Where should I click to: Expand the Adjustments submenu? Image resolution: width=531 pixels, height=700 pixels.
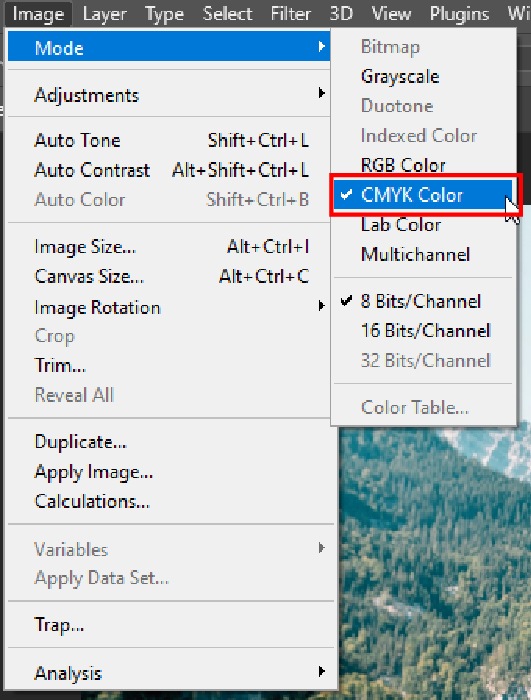tap(169, 95)
